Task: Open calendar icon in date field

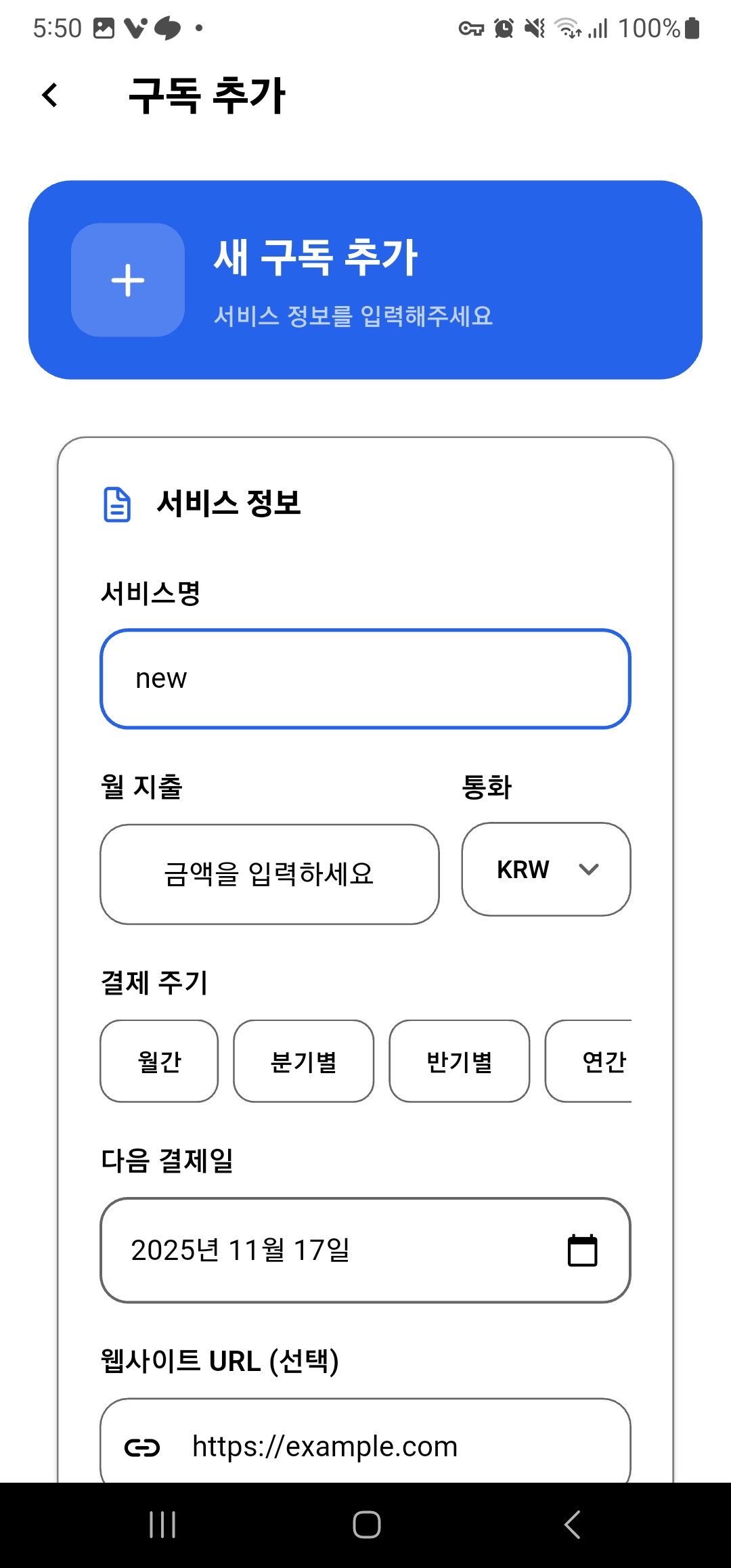Action: (582, 1250)
